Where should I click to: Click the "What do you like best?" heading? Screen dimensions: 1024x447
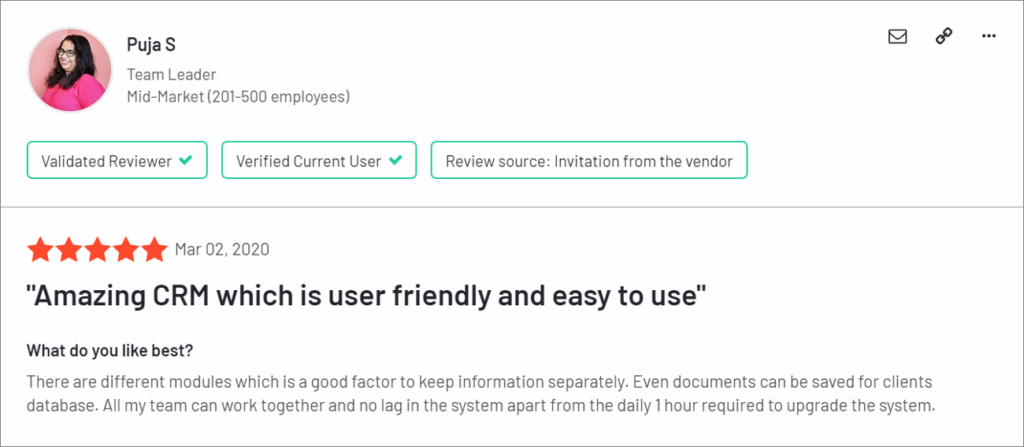pos(110,351)
